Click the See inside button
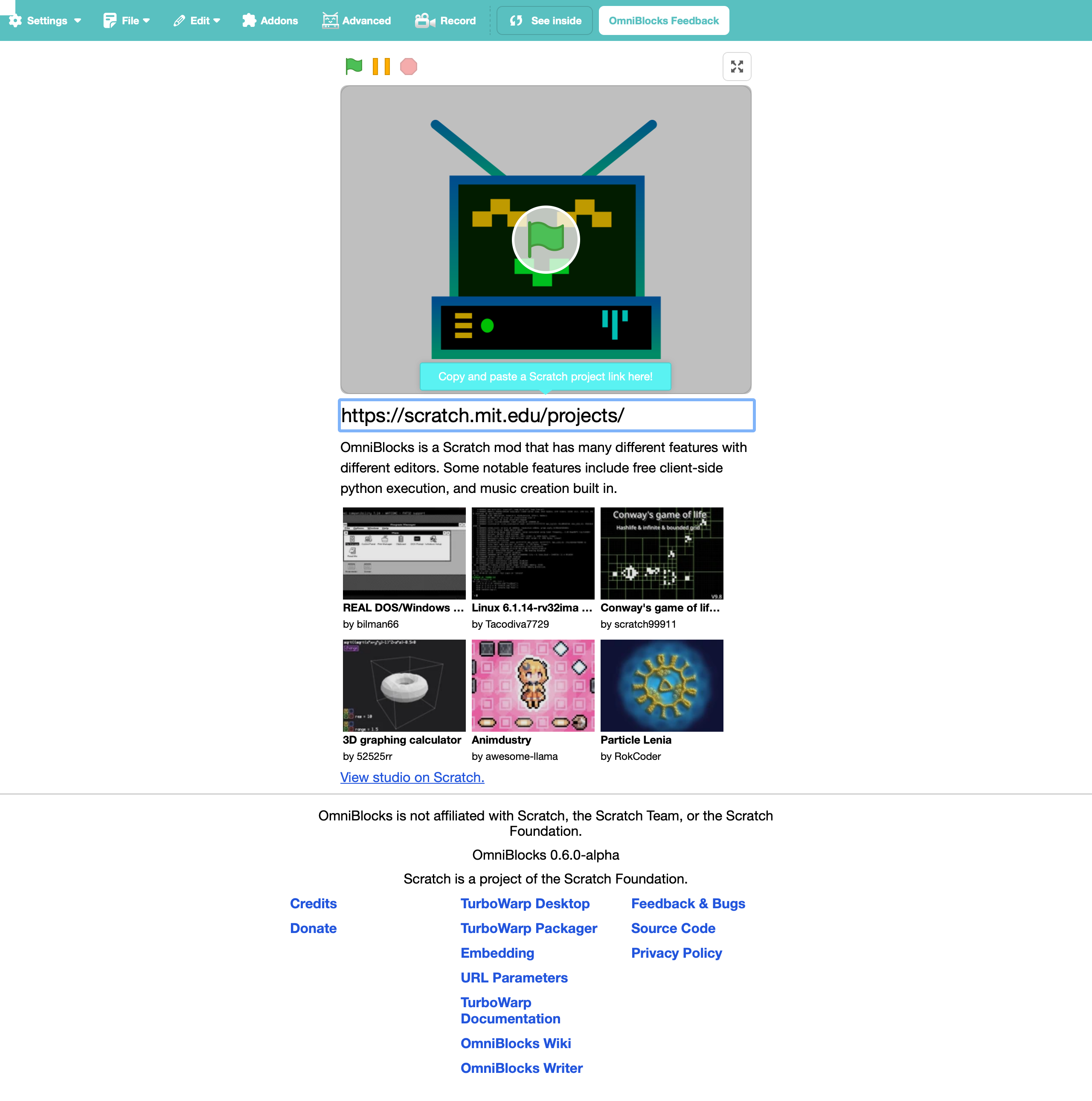Viewport: 1092px width, 1101px height. pos(544,20)
